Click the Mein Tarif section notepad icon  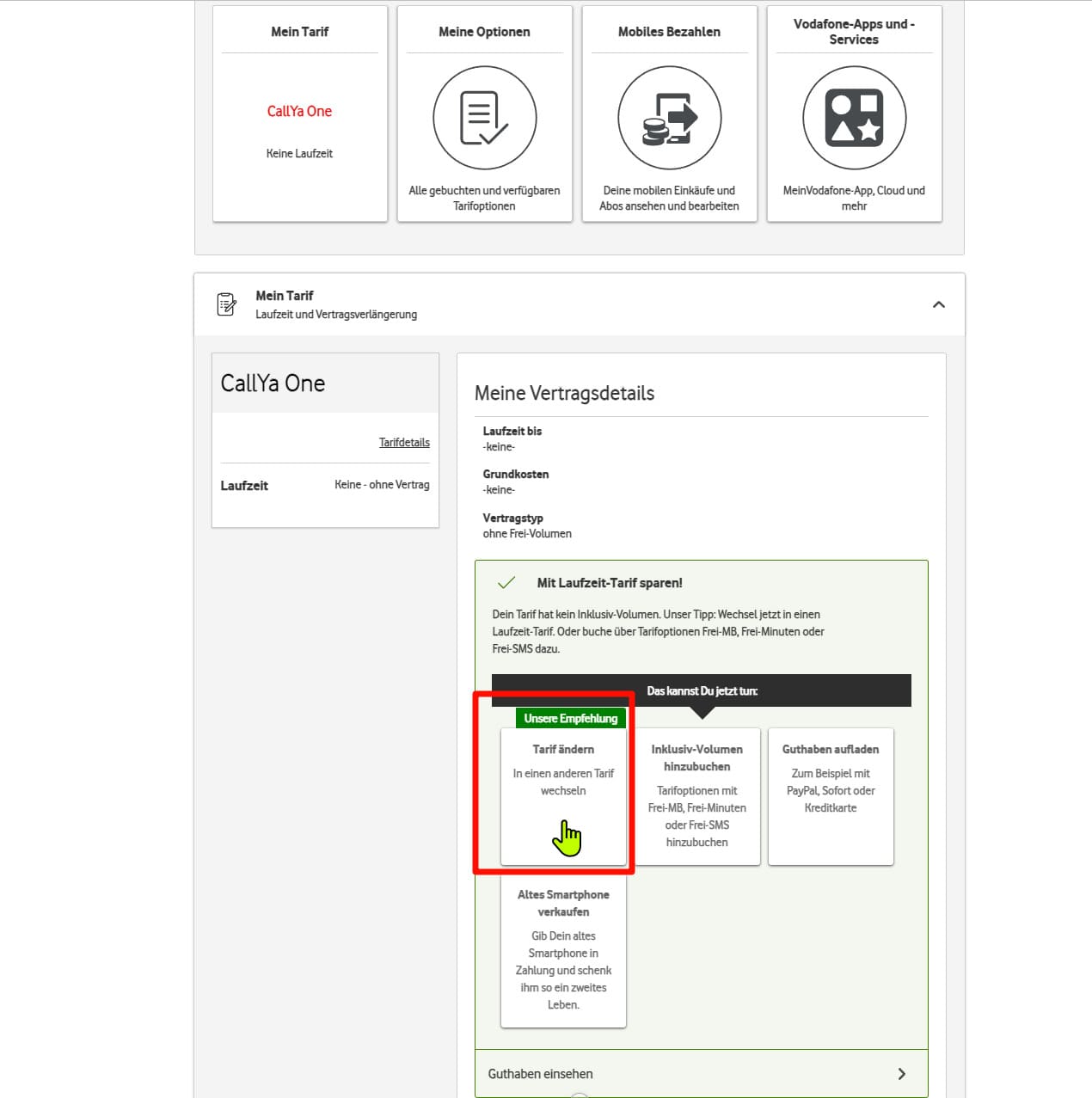click(x=226, y=304)
